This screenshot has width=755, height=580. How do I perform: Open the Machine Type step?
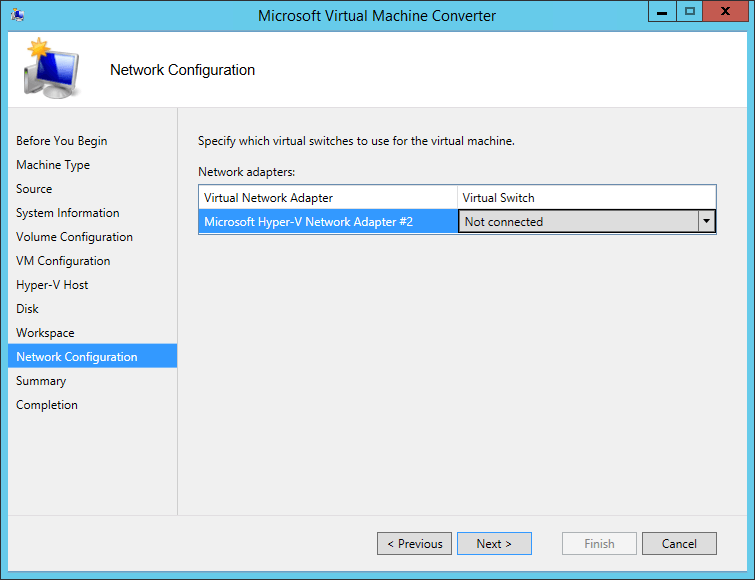click(x=53, y=165)
